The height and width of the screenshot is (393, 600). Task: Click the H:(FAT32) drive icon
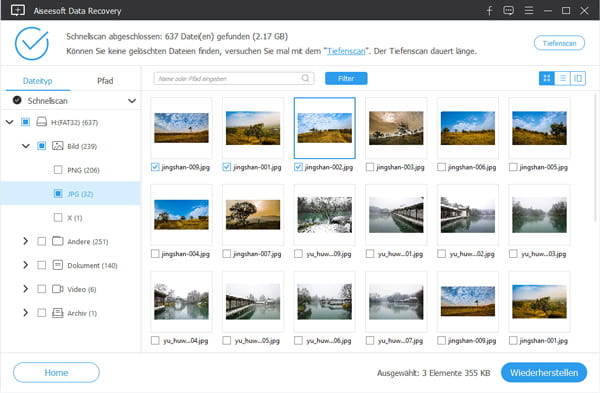click(41, 122)
